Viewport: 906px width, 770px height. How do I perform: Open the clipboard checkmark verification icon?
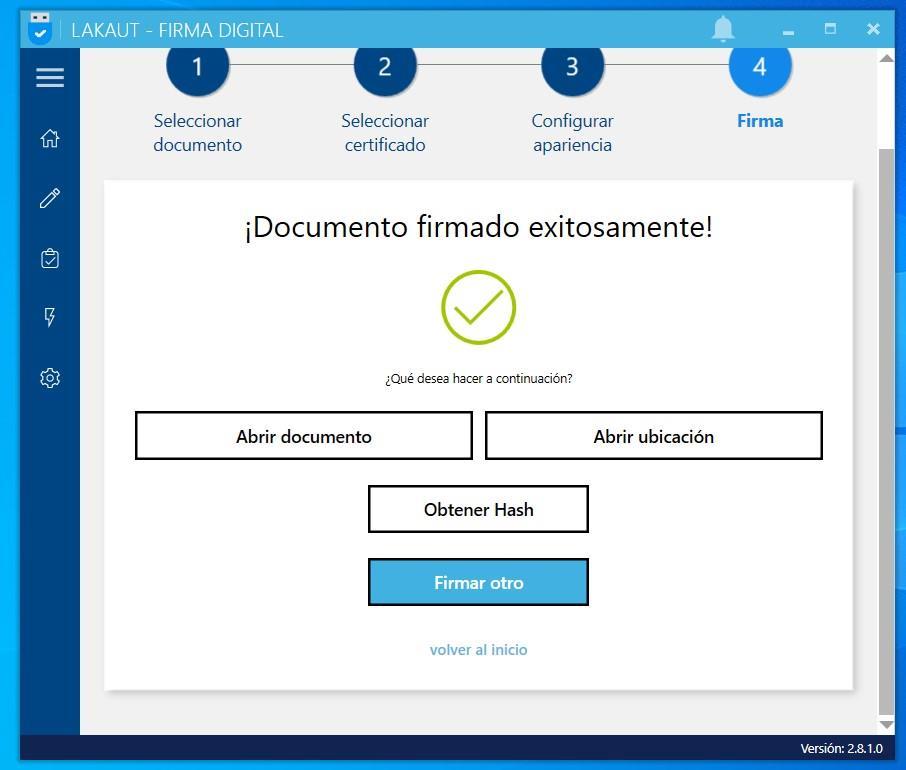tap(50, 258)
